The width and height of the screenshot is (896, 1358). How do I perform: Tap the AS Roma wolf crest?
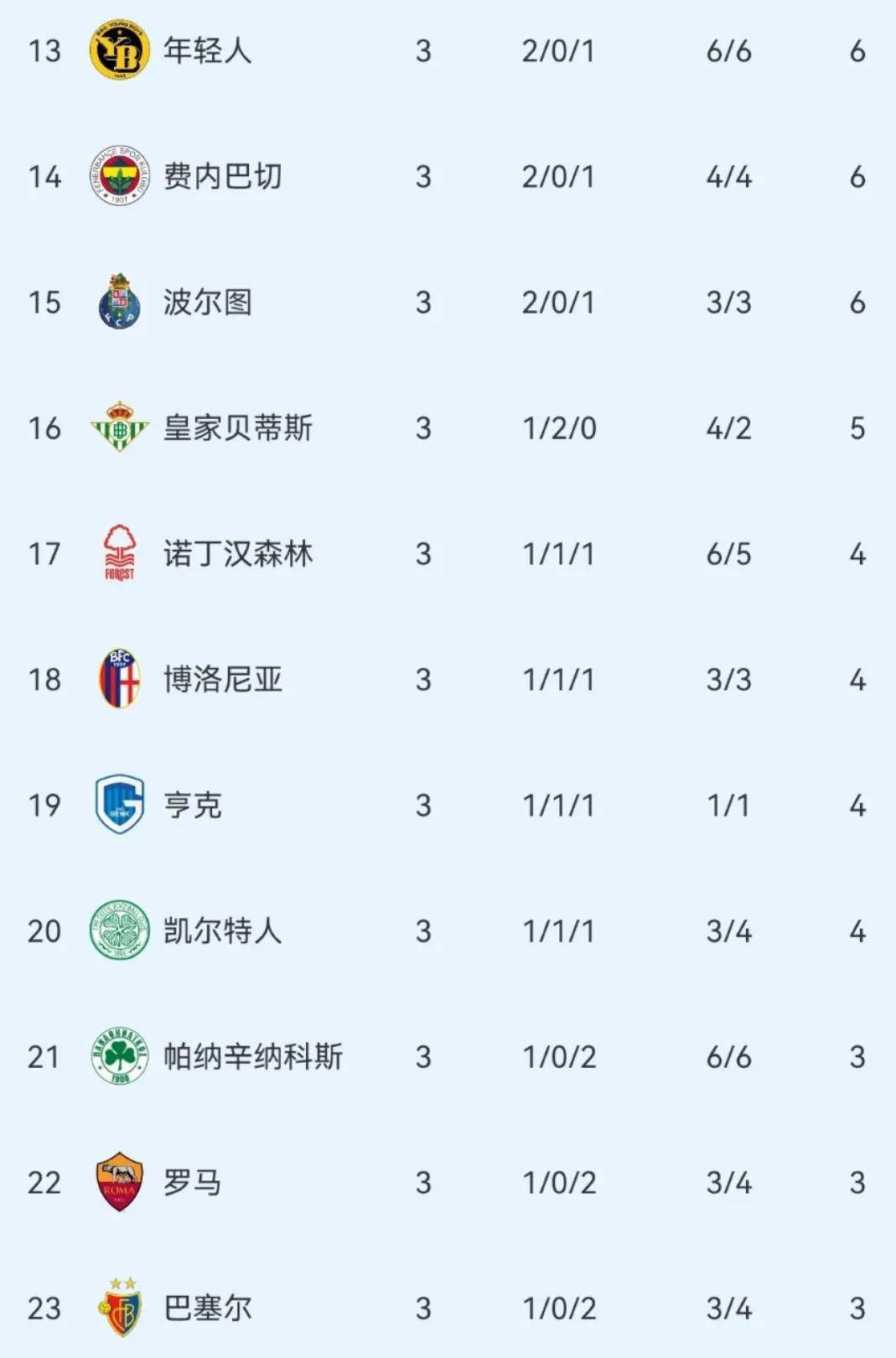pos(120,1182)
